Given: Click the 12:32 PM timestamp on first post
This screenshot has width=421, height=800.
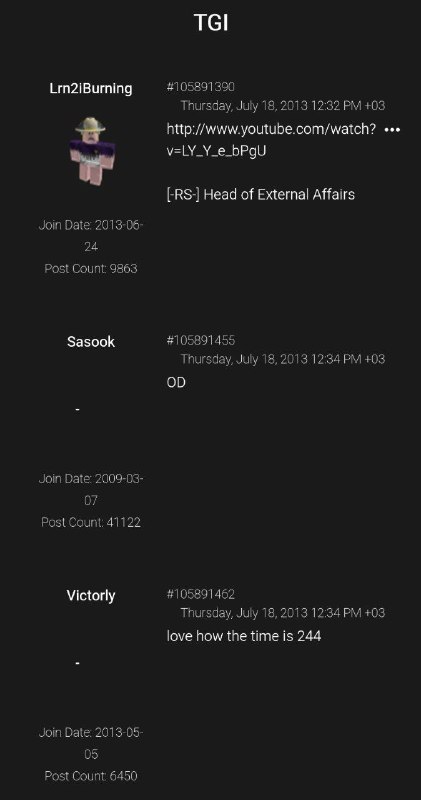Looking at the screenshot, I should (283, 106).
